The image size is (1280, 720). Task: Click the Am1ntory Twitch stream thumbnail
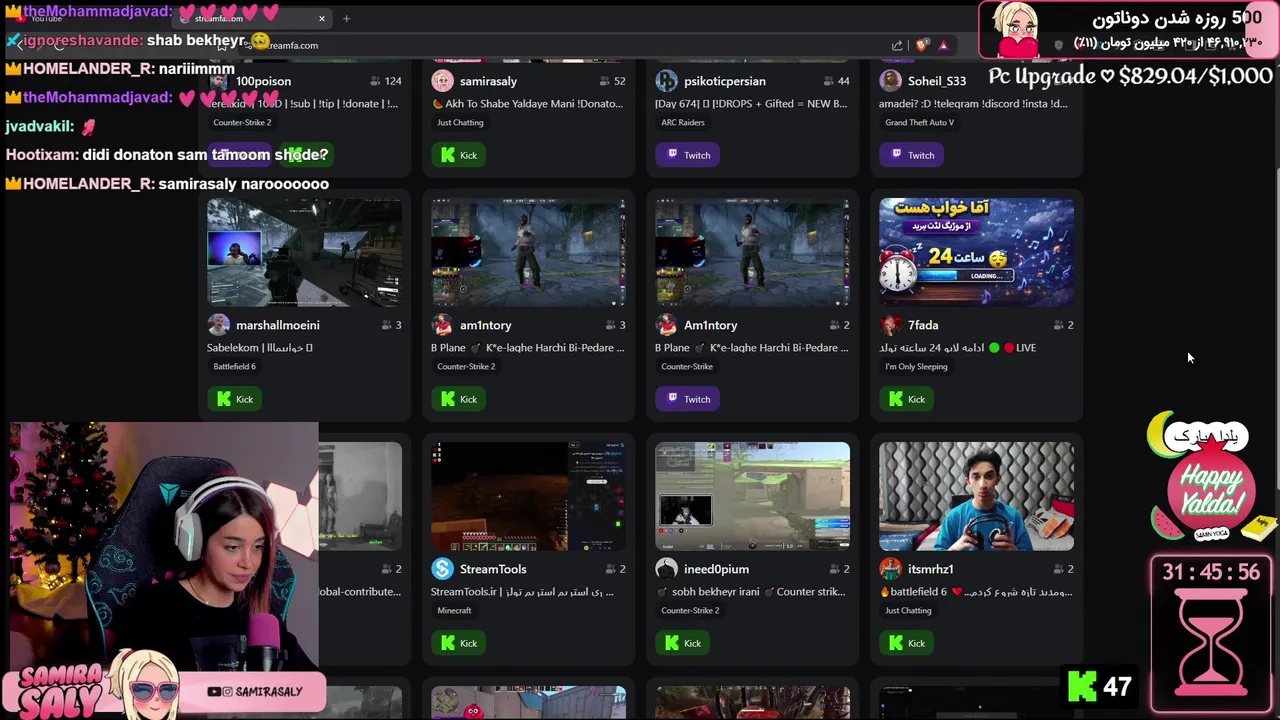point(752,252)
